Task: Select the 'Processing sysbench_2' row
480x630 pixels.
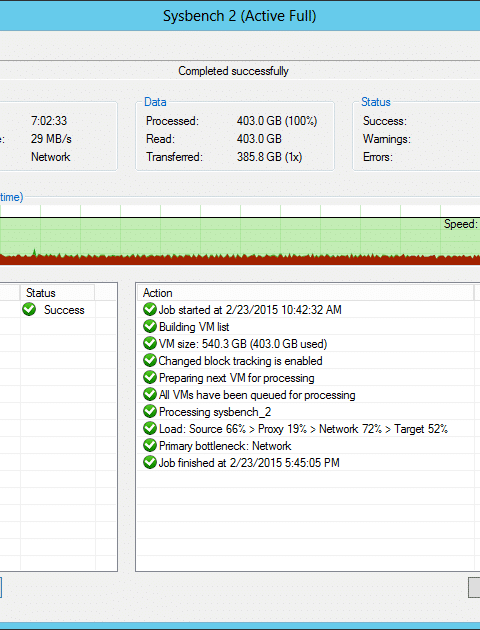Action: tap(306, 411)
